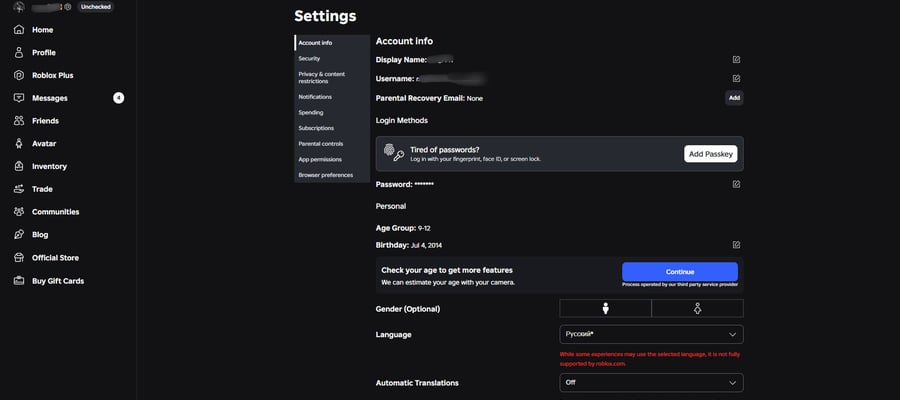Open the Language dropdown

pyautogui.click(x=651, y=335)
